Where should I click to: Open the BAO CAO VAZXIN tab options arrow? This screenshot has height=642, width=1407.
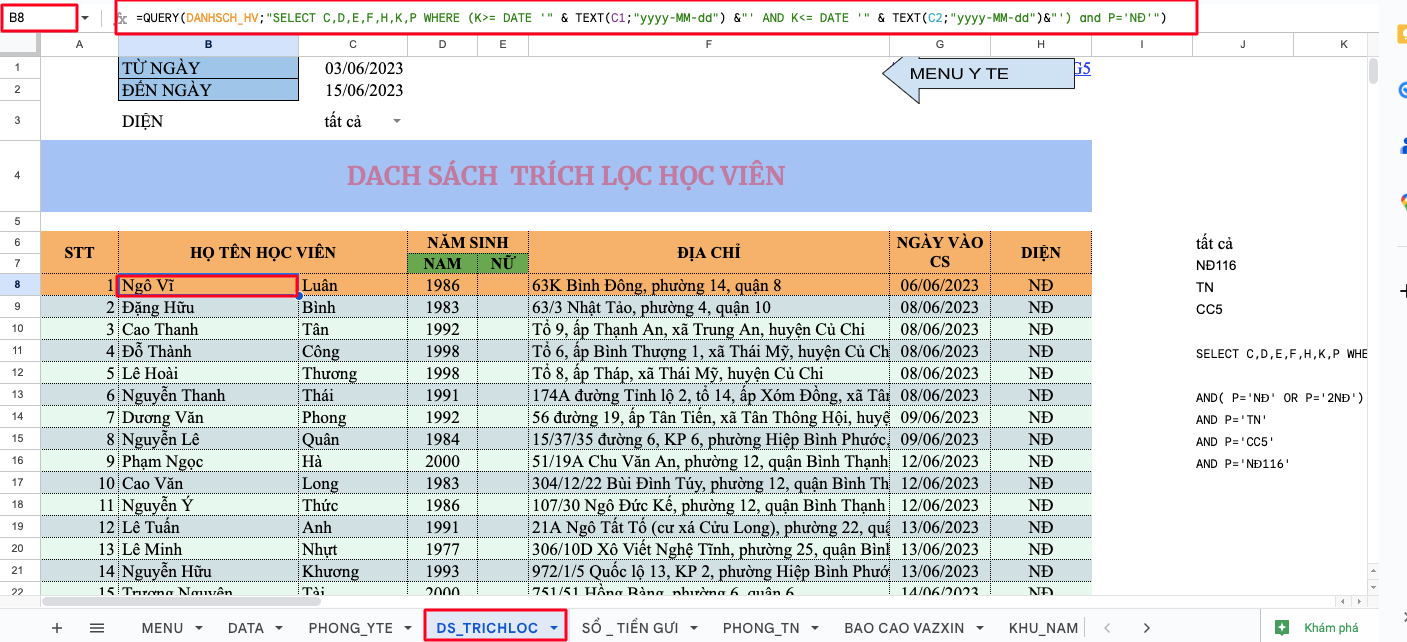(982, 628)
